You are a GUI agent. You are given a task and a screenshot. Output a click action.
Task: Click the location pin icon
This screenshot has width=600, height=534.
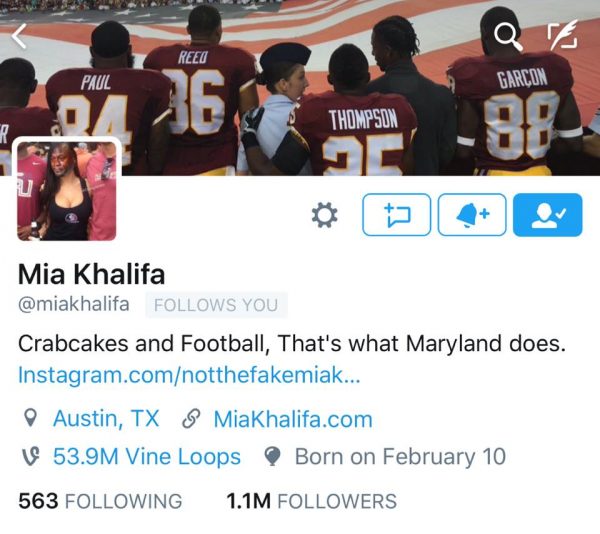tap(30, 418)
